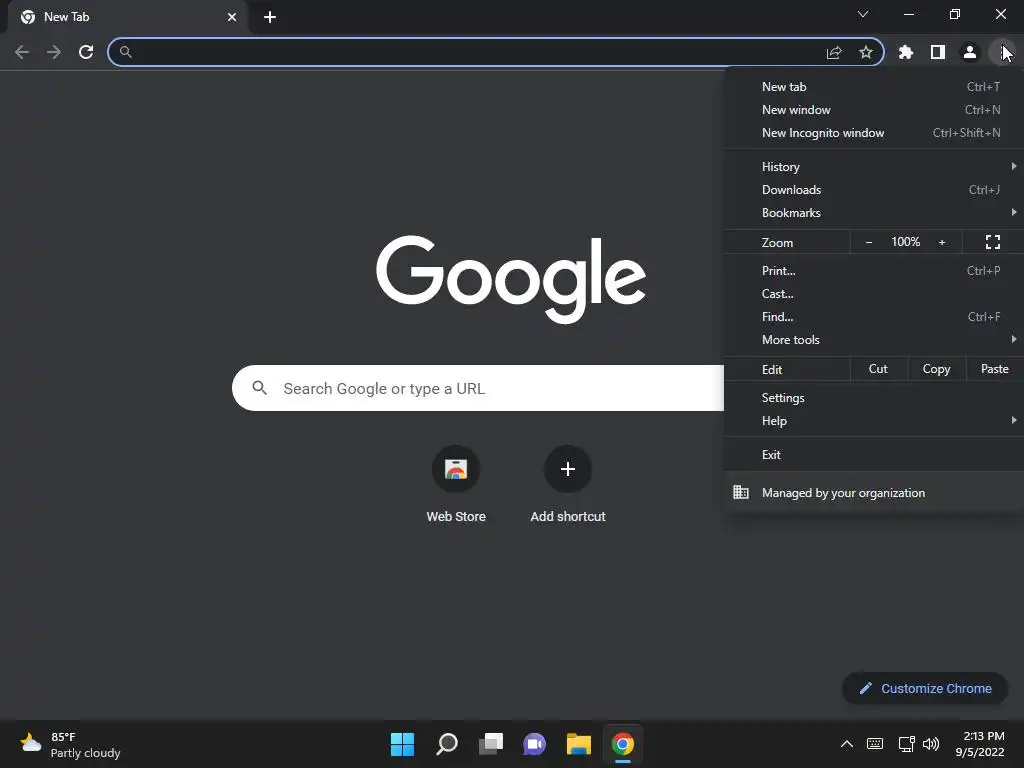
Task: Click Managed by your organization
Action: tap(874, 493)
